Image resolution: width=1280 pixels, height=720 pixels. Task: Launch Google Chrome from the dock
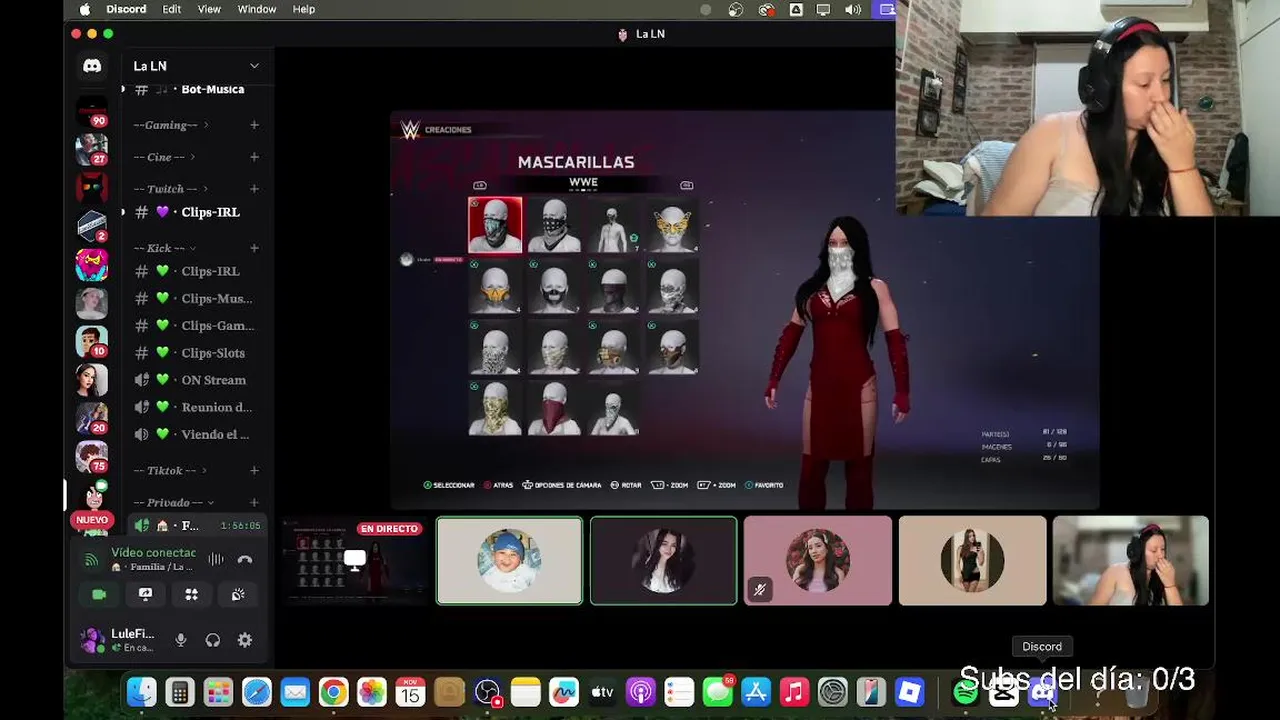333,692
